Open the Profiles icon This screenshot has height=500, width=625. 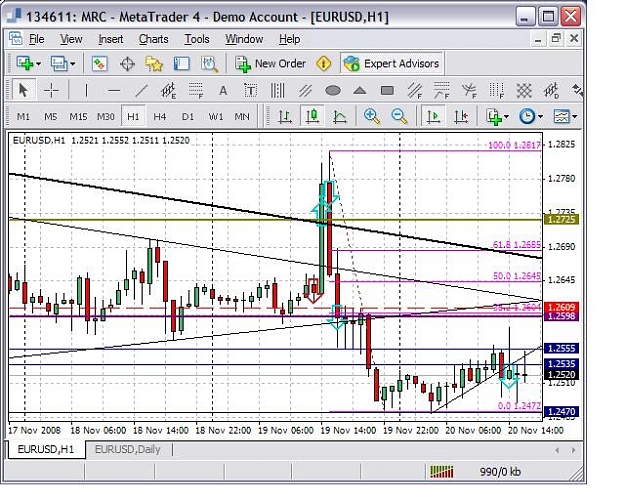click(59, 63)
